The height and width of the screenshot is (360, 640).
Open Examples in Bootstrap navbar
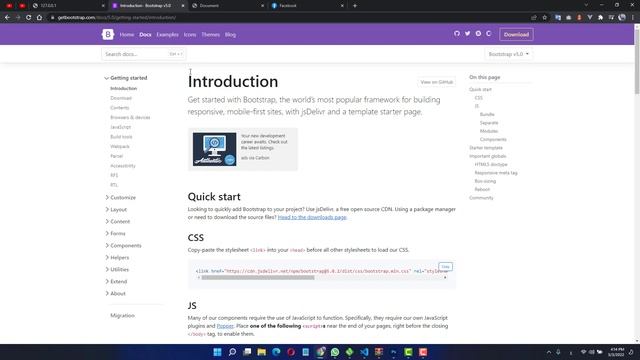tap(167, 35)
